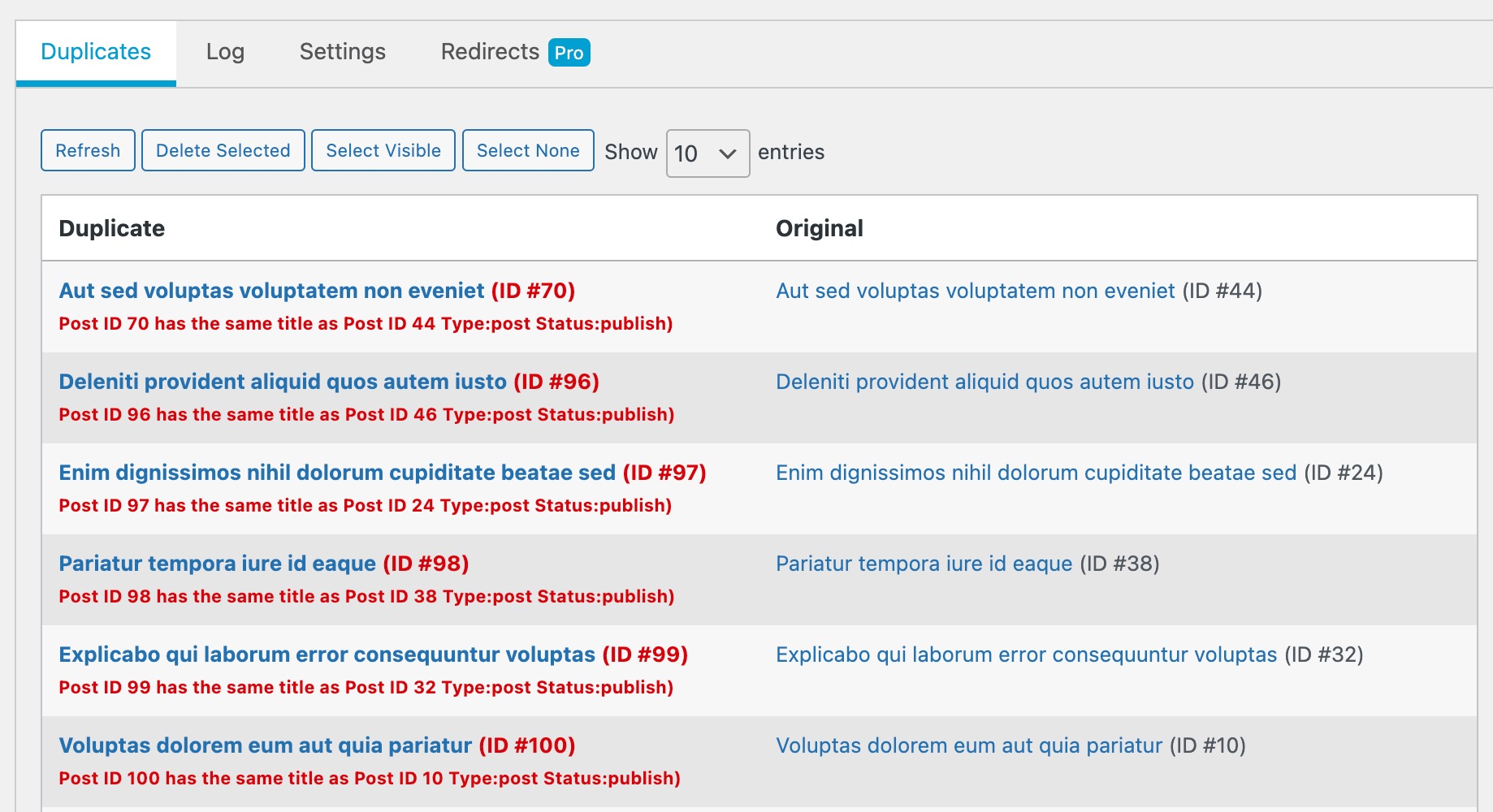Open duplicate Deleniti provident post ID #96

point(282,382)
